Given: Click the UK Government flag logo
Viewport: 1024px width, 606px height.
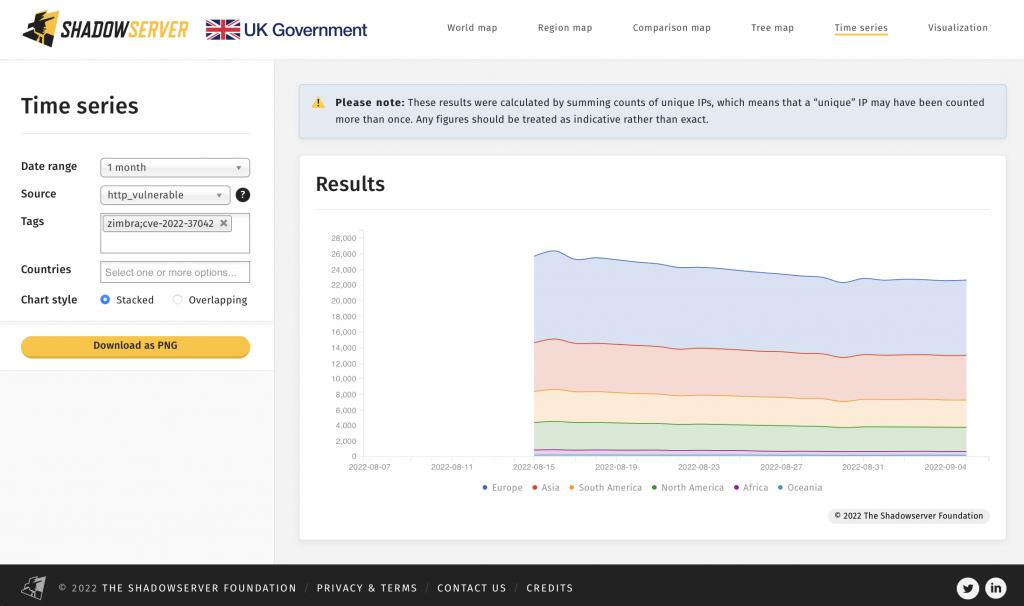Looking at the screenshot, I should [x=222, y=29].
